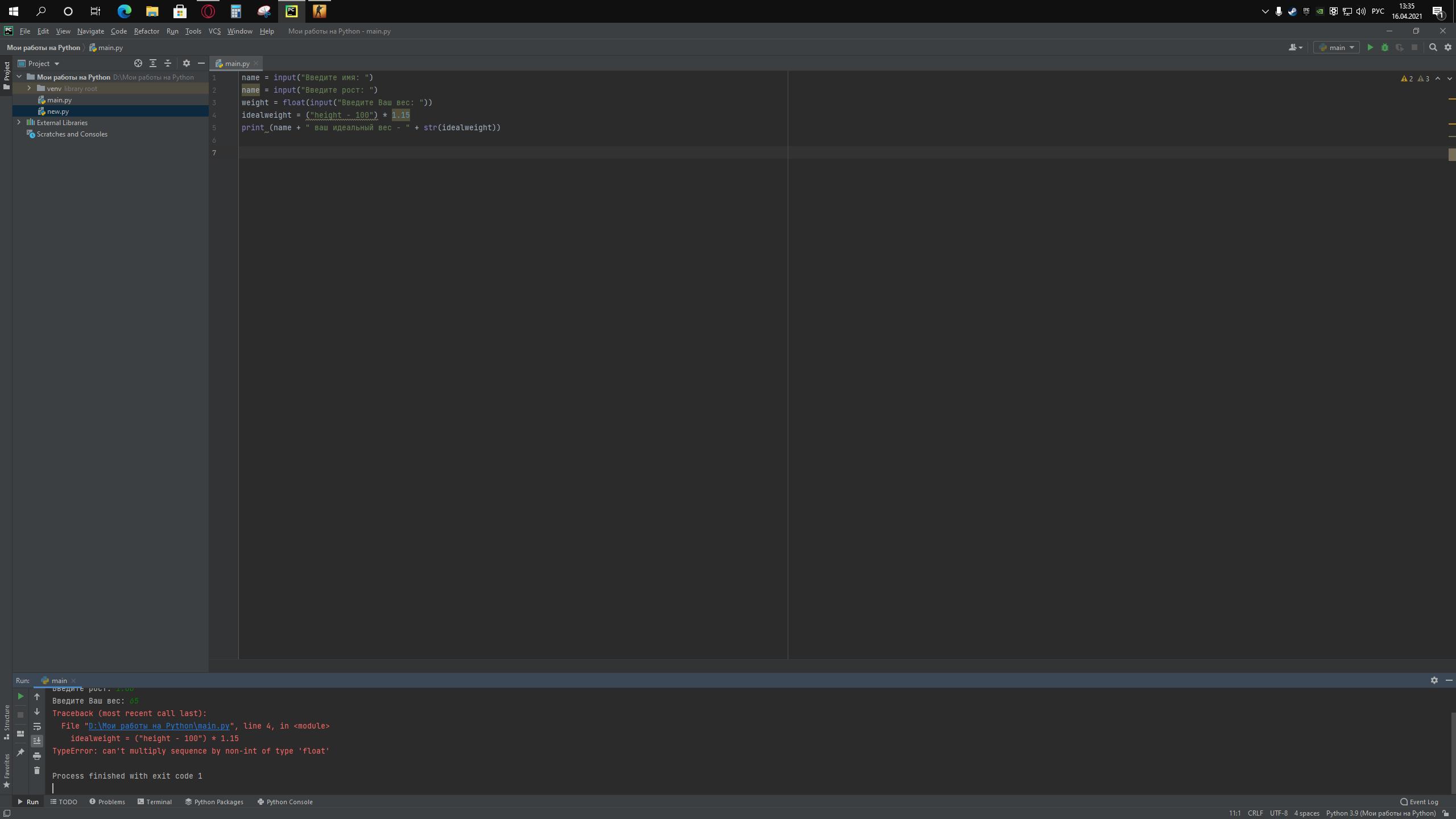Image resolution: width=1456 pixels, height=819 pixels.
Task: Run main with the green play button in top toolbar
Action: click(x=1370, y=48)
